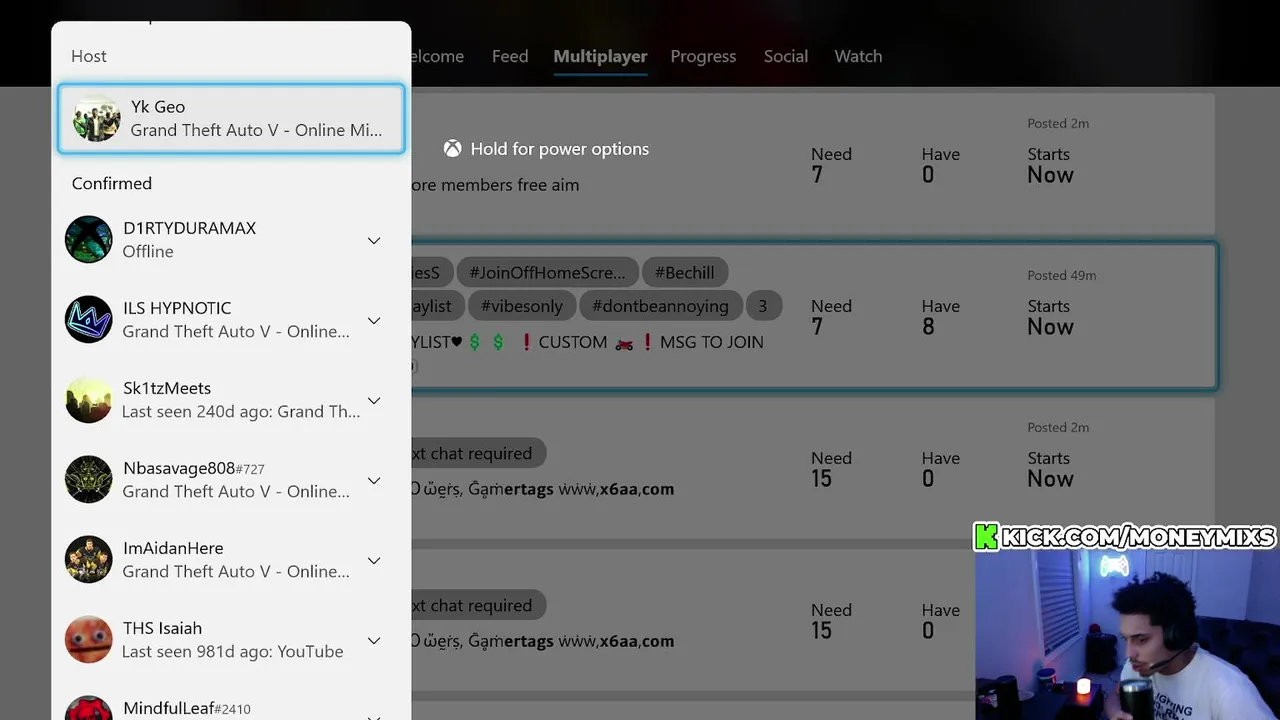Open the Social tab
The height and width of the screenshot is (720, 1280).
pyautogui.click(x=786, y=56)
